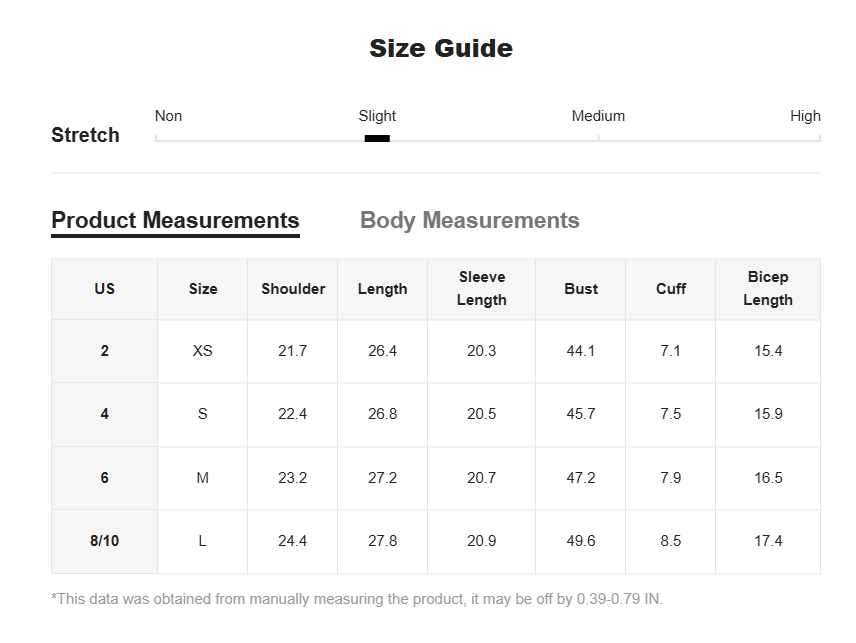Image resolution: width=856 pixels, height=643 pixels.
Task: Click the manual measuring disclaimer note
Action: pyautogui.click(x=357, y=599)
